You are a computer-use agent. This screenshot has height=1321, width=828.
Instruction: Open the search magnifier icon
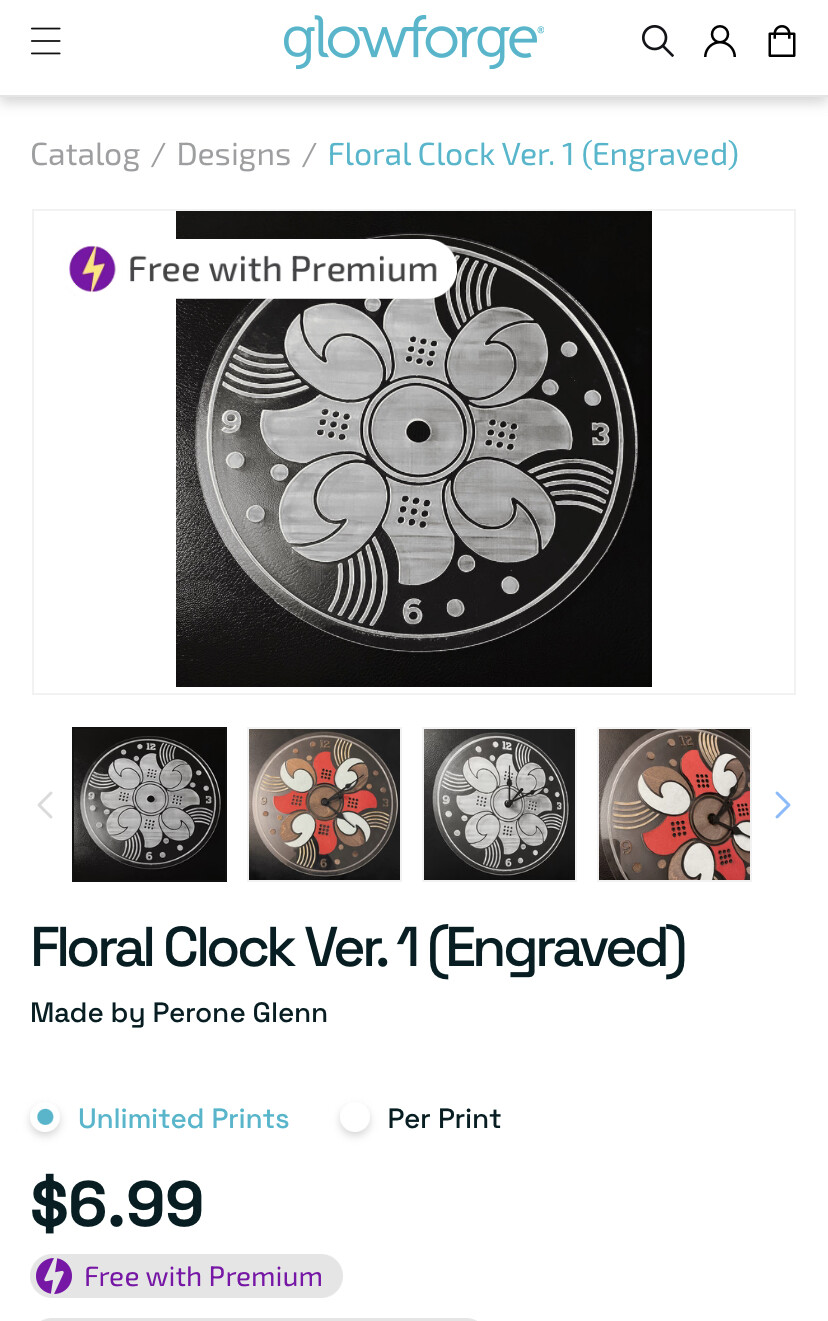pyautogui.click(x=657, y=41)
